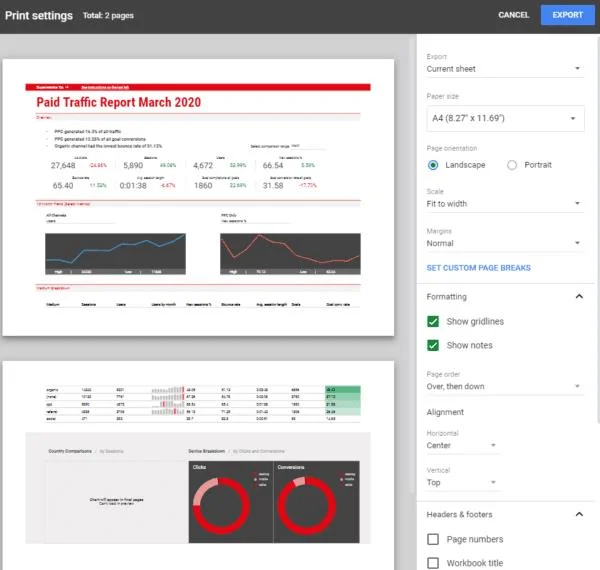Screen dimensions: 600x570
Task: Select Landscape page orientation
Action: pos(433,165)
